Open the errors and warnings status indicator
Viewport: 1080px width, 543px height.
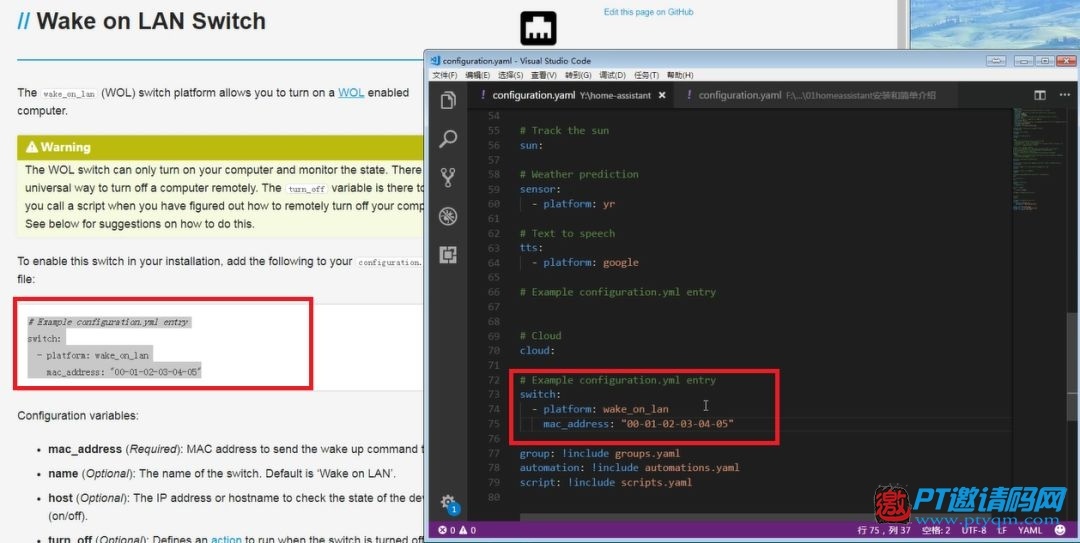(x=457, y=530)
